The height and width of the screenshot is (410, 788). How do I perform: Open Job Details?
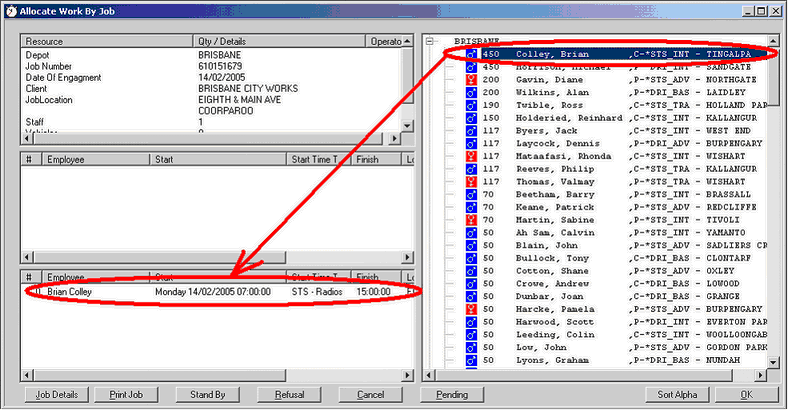[57, 394]
